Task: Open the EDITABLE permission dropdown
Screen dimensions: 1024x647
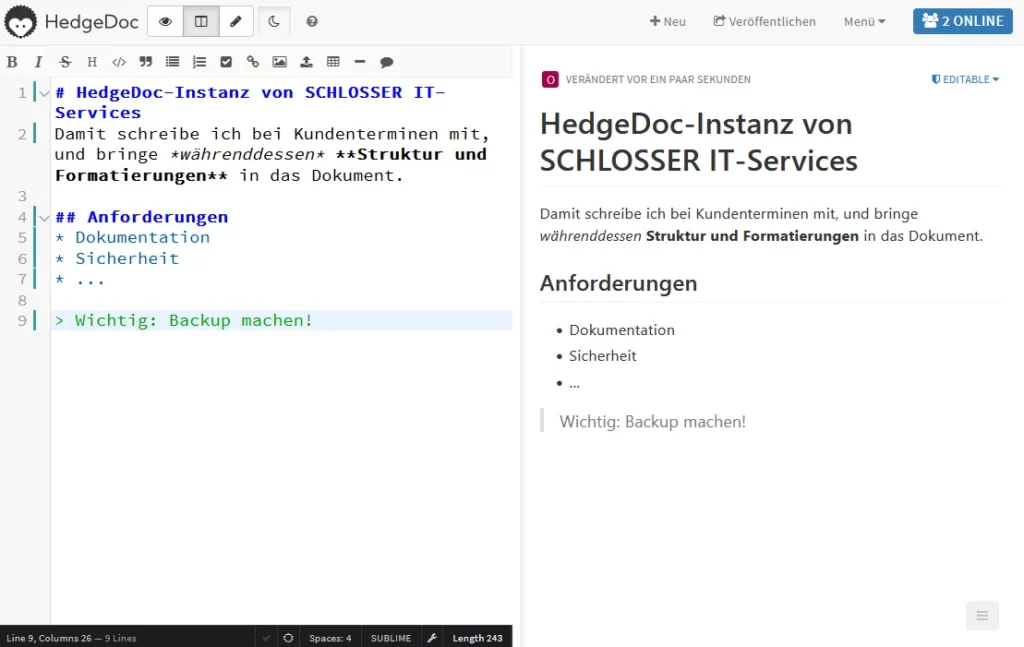Action: [x=965, y=79]
